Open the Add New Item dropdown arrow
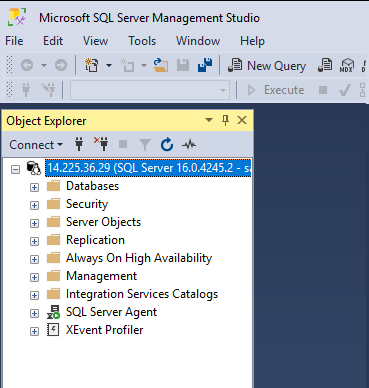 pos(144,65)
